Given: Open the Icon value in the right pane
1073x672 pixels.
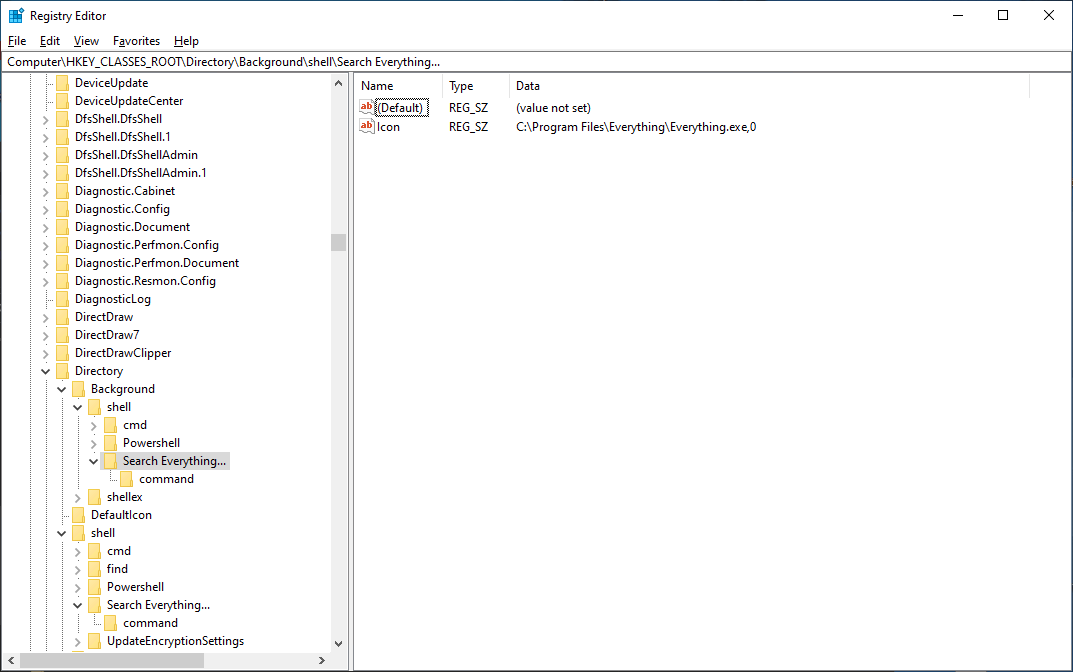Looking at the screenshot, I should pyautogui.click(x=385, y=126).
